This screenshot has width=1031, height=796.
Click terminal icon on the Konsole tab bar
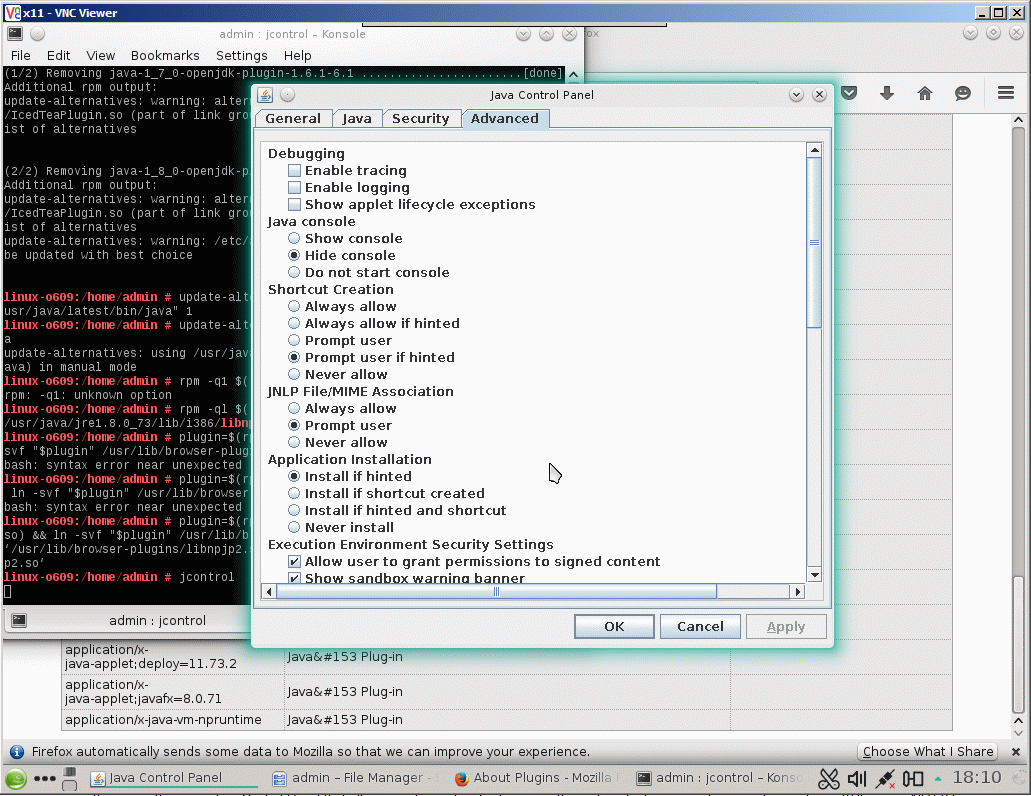tap(19, 620)
